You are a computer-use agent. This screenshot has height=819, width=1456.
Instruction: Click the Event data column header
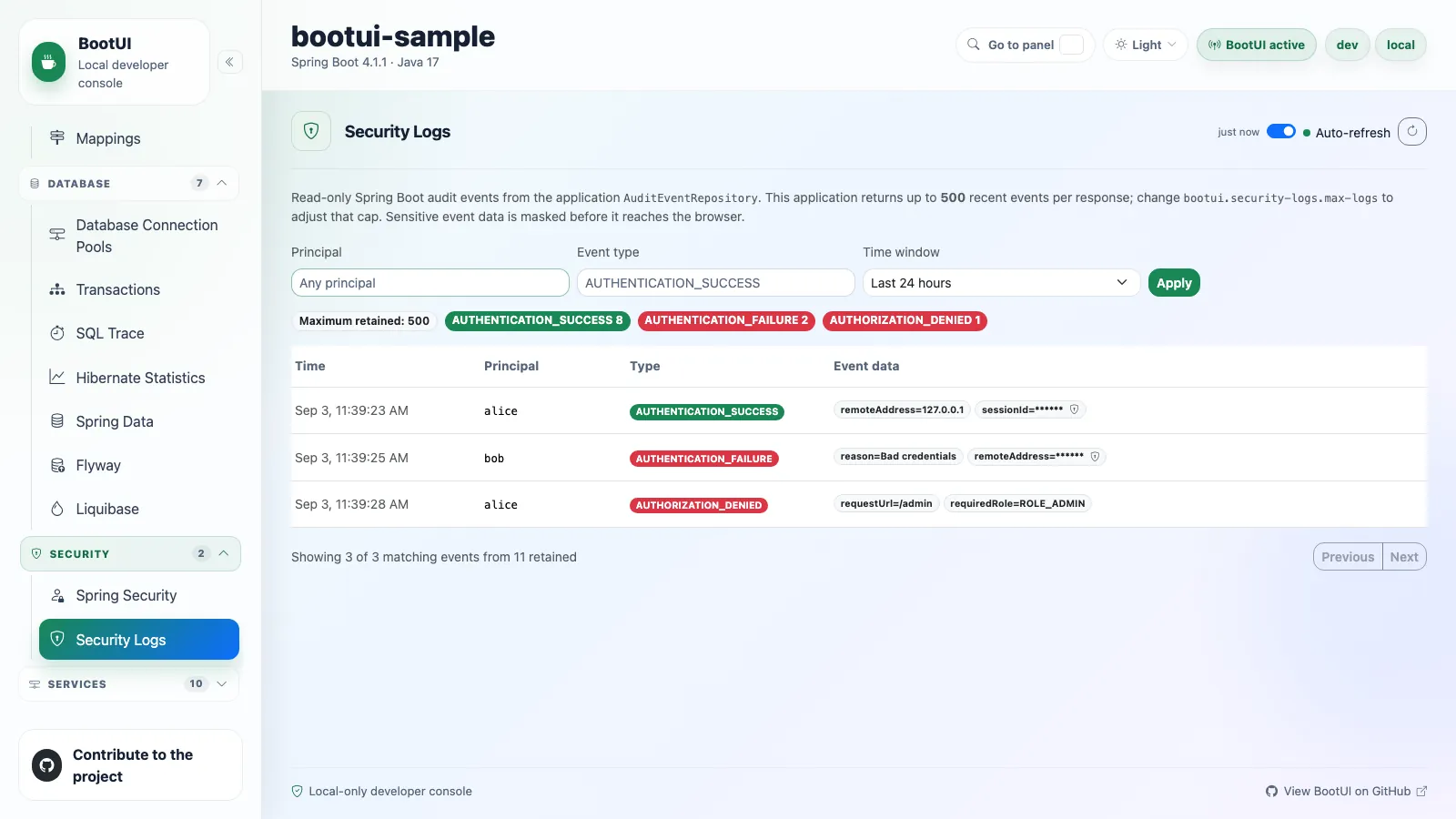pos(866,366)
